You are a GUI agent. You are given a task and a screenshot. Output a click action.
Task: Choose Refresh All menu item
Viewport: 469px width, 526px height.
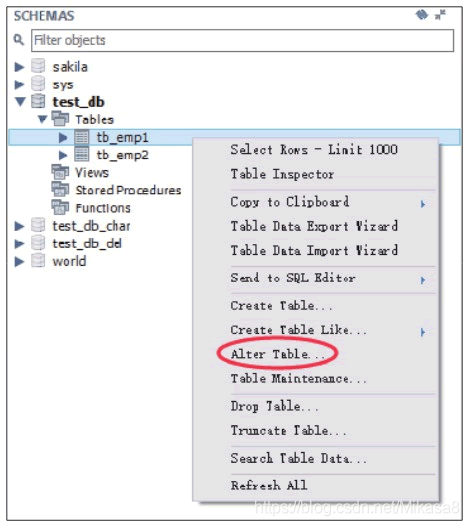[269, 485]
